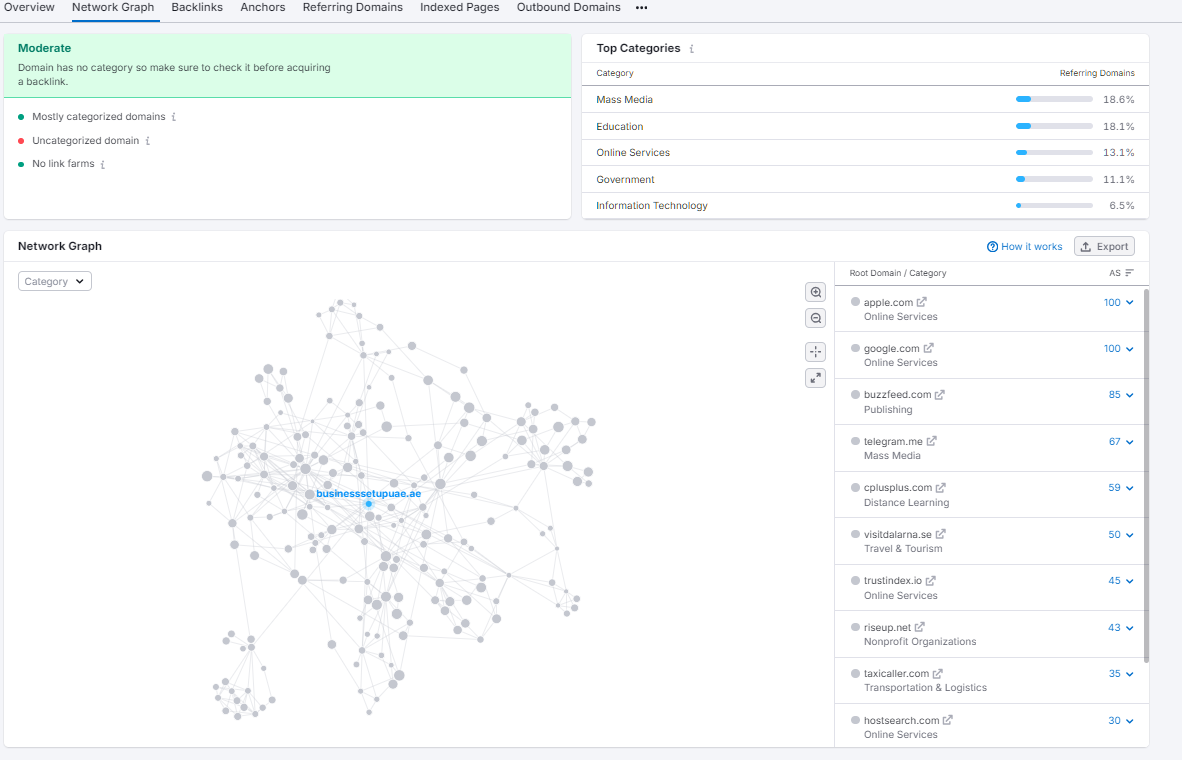The image size is (1182, 760).
Task: Open apple.com via its external link icon
Action: click(921, 302)
